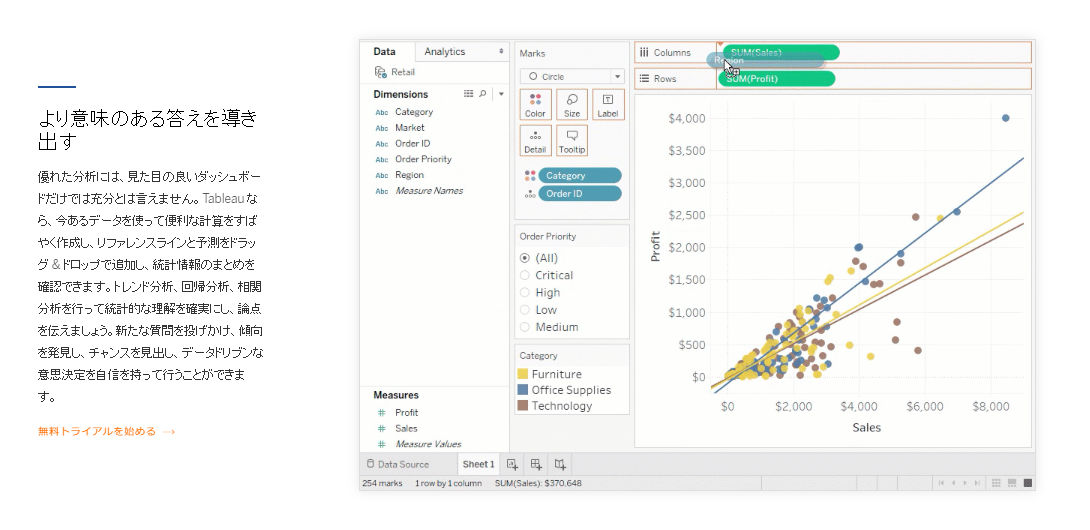
Task: Select the Critical order priority option
Action: 525,275
